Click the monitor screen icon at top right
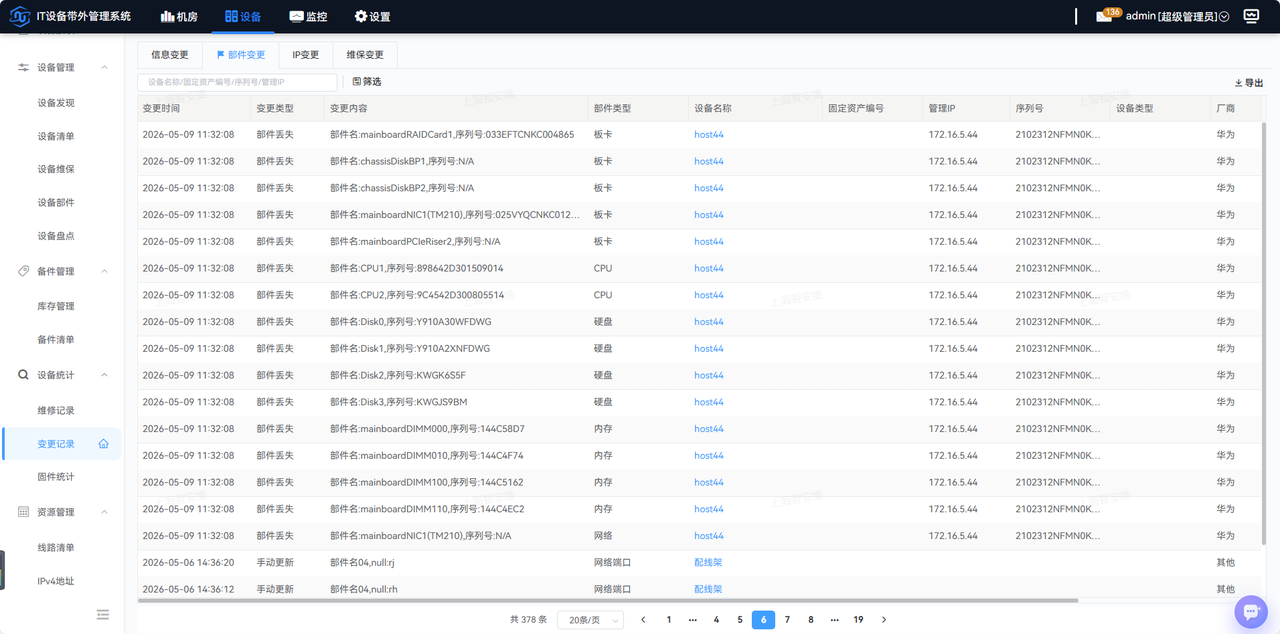This screenshot has height=634, width=1280. pyautogui.click(x=1251, y=16)
